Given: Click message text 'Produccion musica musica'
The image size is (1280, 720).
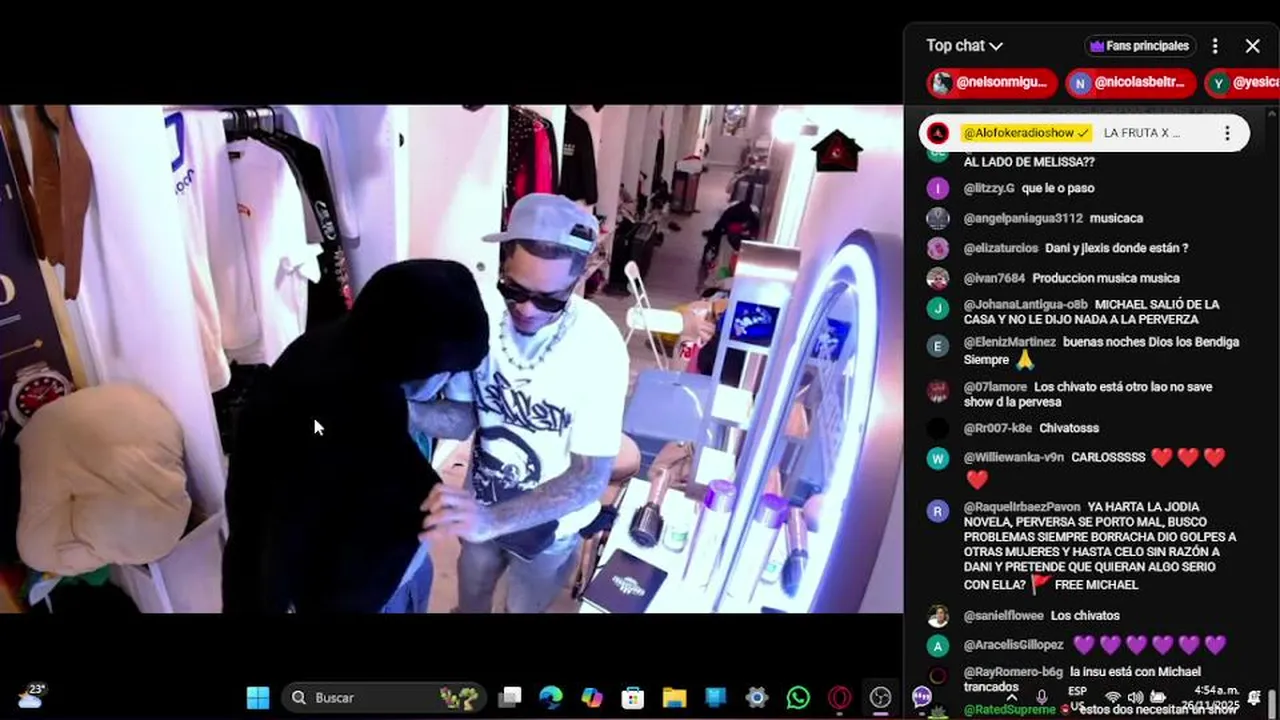Looking at the screenshot, I should coord(1106,278).
